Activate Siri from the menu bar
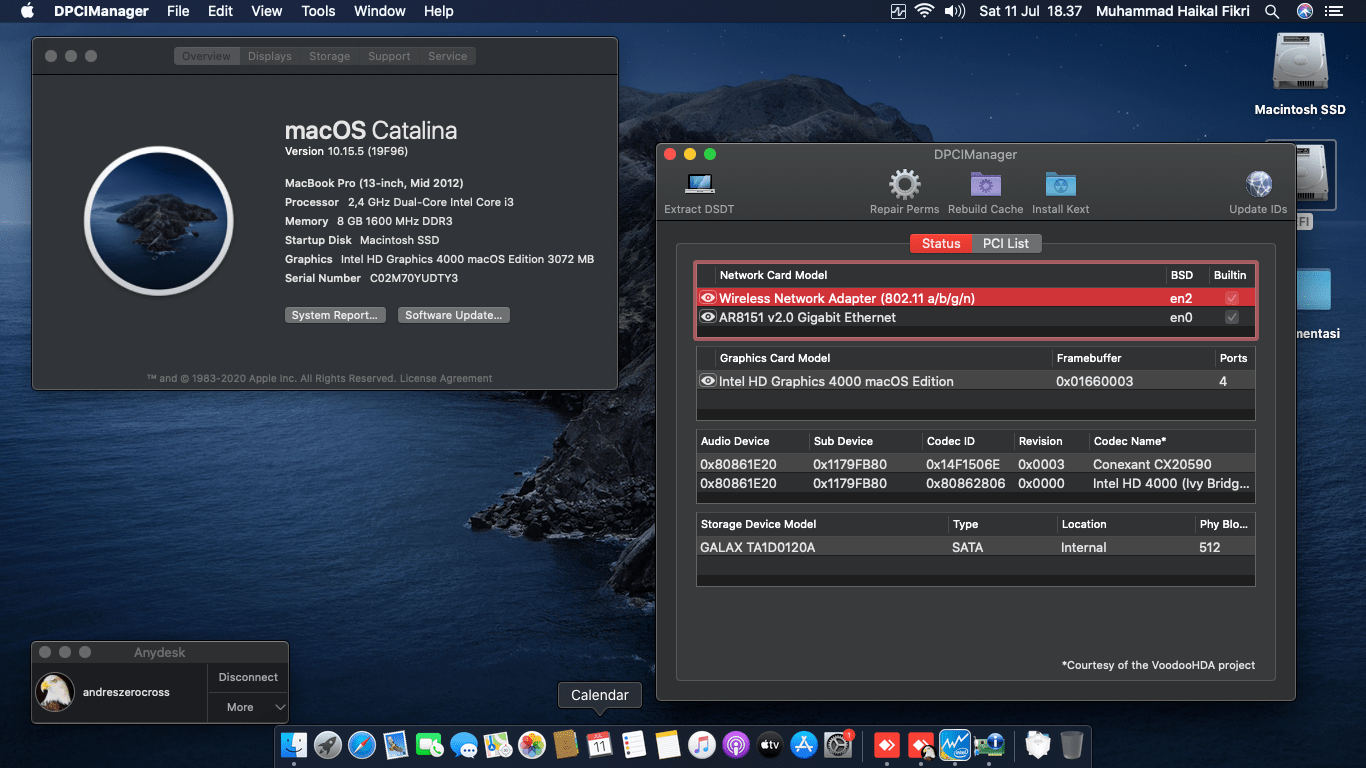 pos(1304,11)
